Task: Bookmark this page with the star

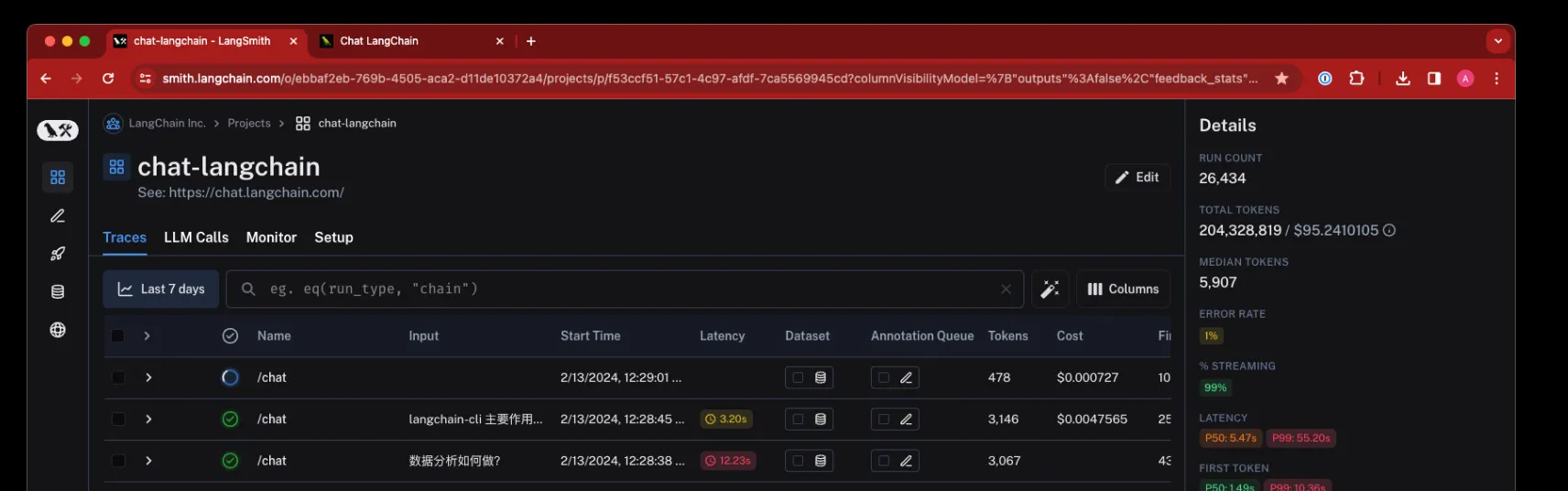Action: pyautogui.click(x=1281, y=79)
